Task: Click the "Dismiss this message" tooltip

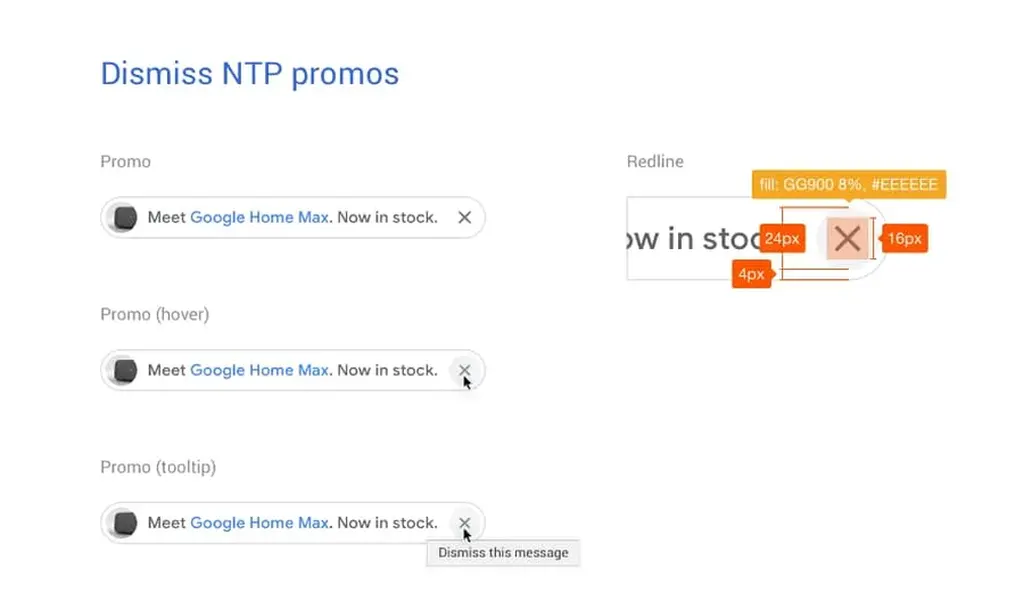Action: click(x=503, y=552)
